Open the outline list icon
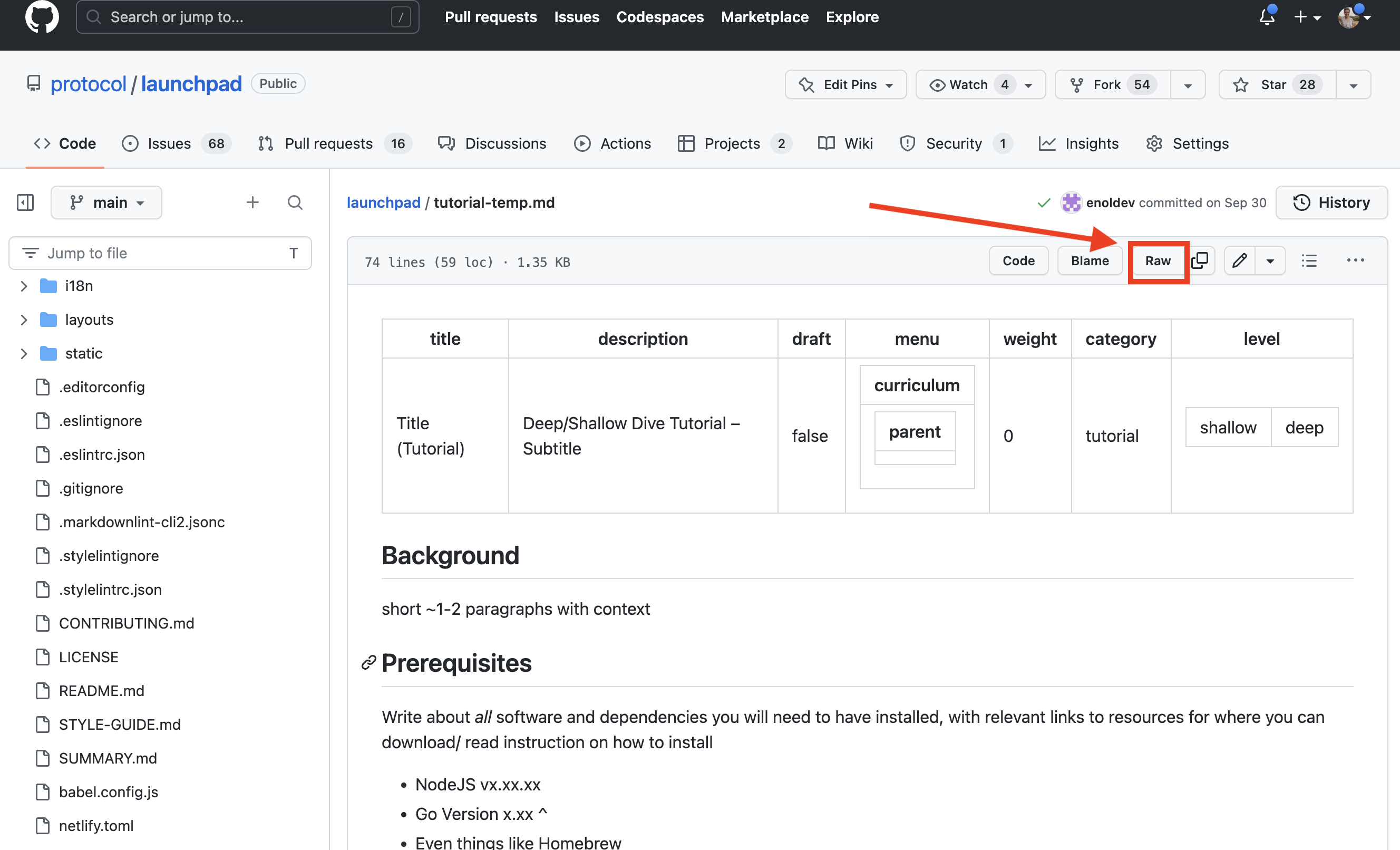 (x=1309, y=260)
